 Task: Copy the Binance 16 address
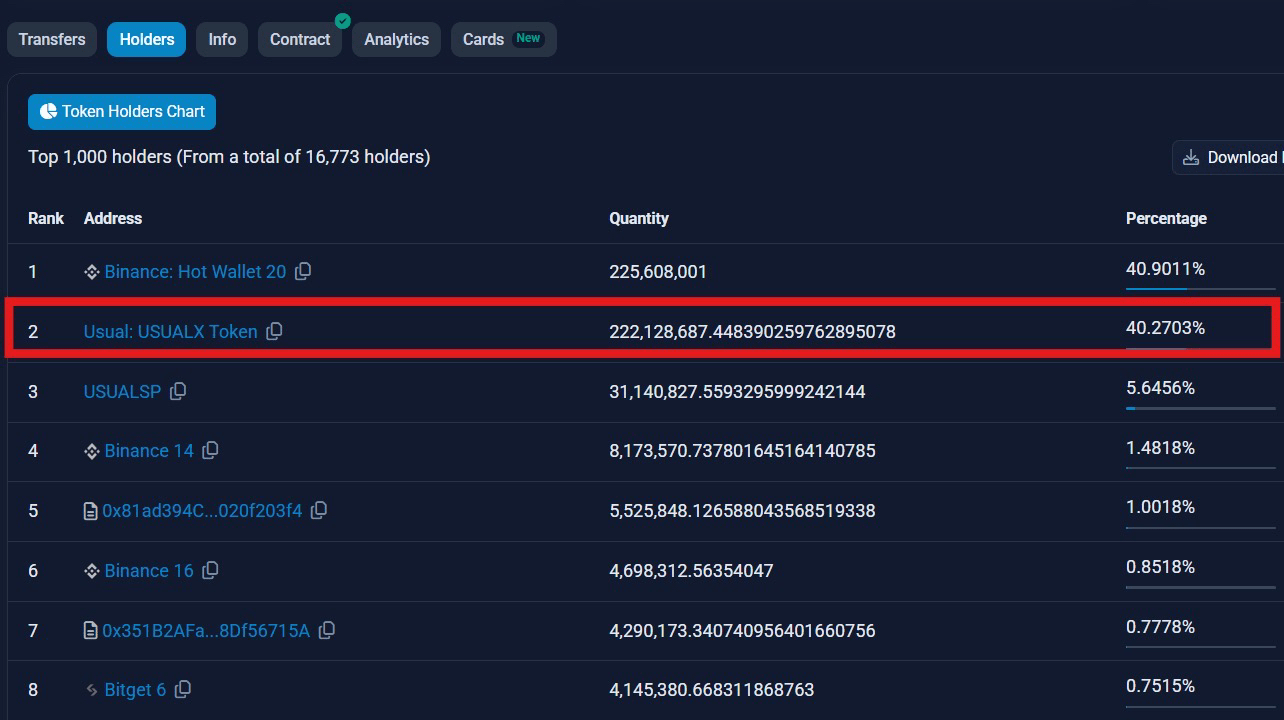pos(210,570)
